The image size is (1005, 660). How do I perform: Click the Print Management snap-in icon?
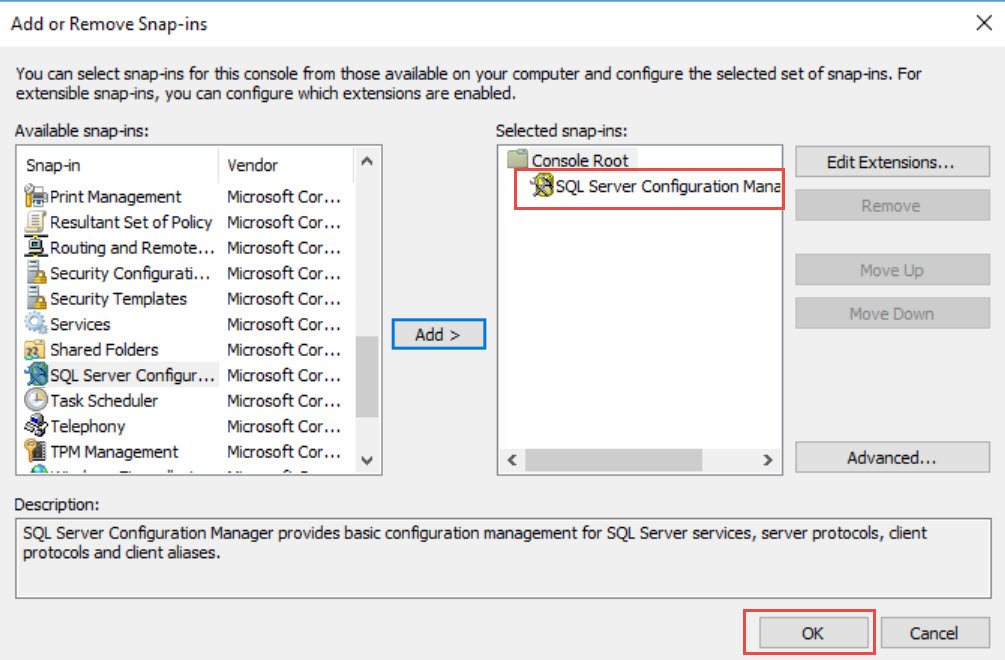36,196
